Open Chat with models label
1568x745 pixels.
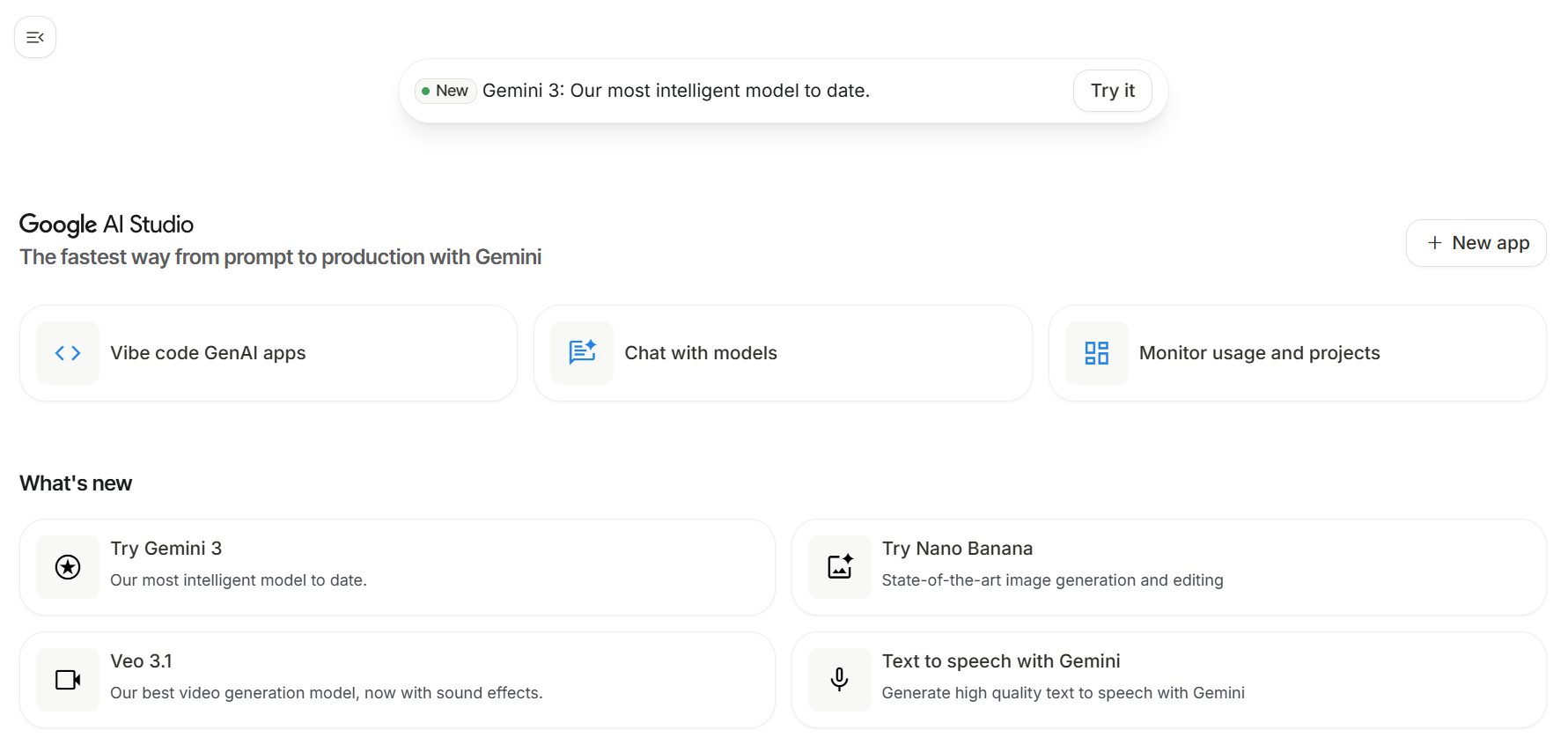(701, 353)
